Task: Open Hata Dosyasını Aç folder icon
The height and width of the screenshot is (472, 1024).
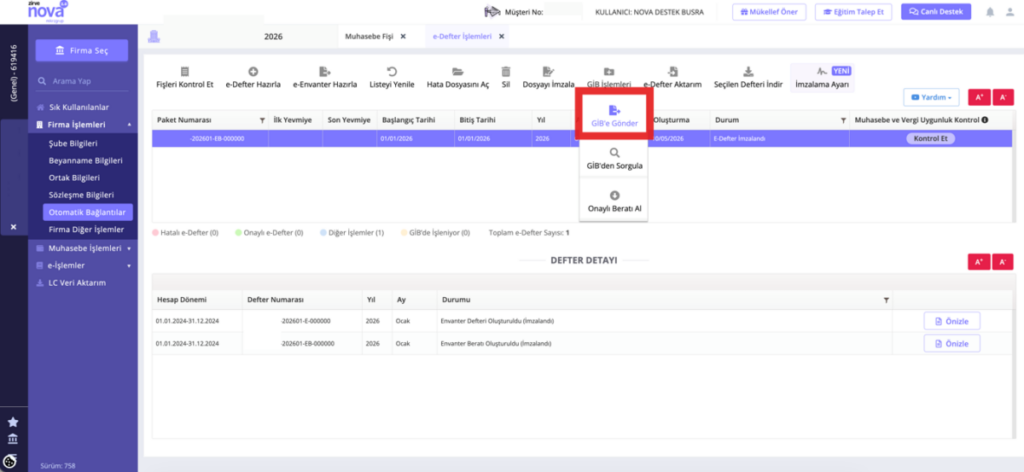Action: coord(458,72)
